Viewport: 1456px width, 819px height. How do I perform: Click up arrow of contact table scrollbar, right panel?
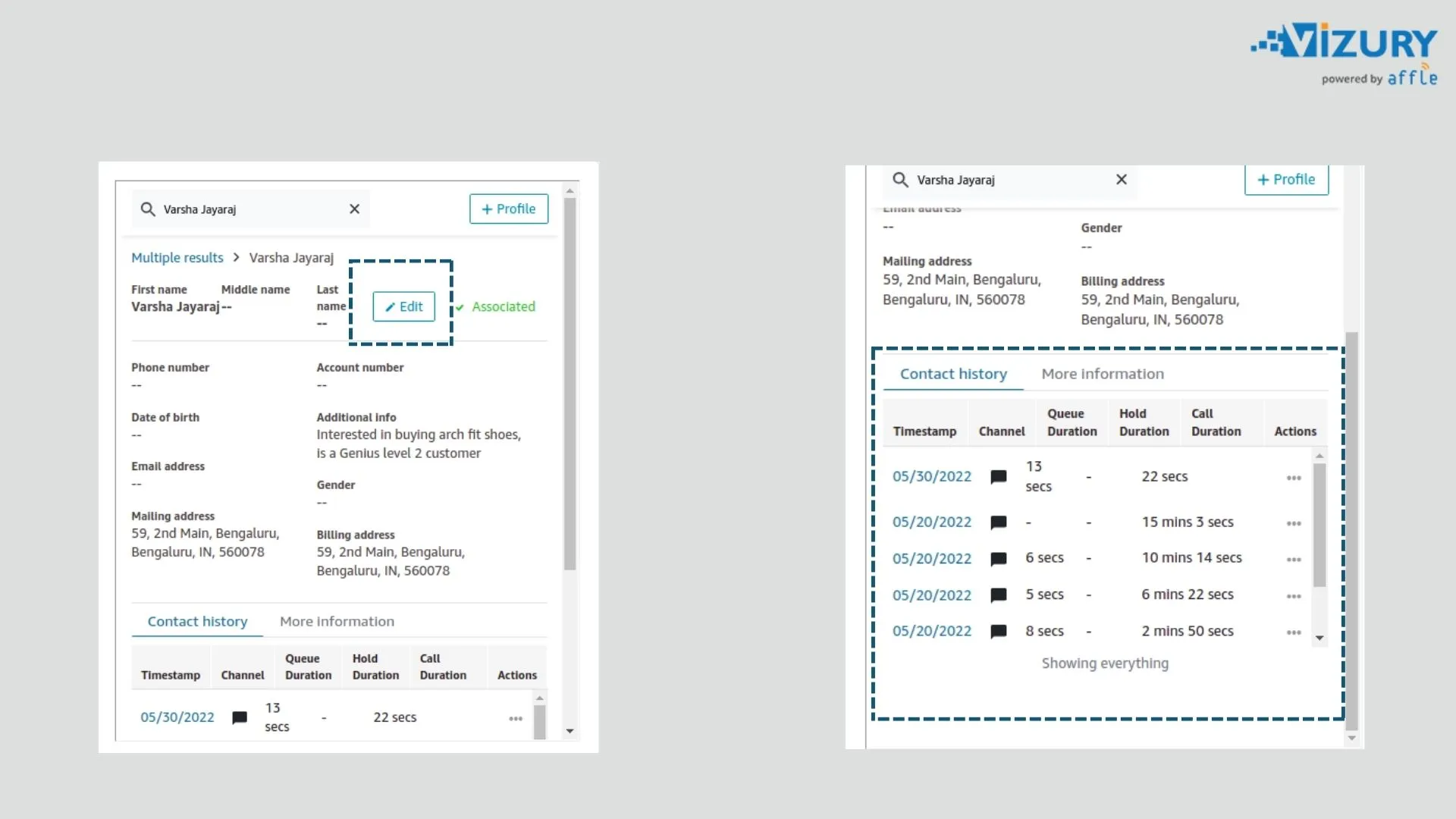tap(1319, 456)
